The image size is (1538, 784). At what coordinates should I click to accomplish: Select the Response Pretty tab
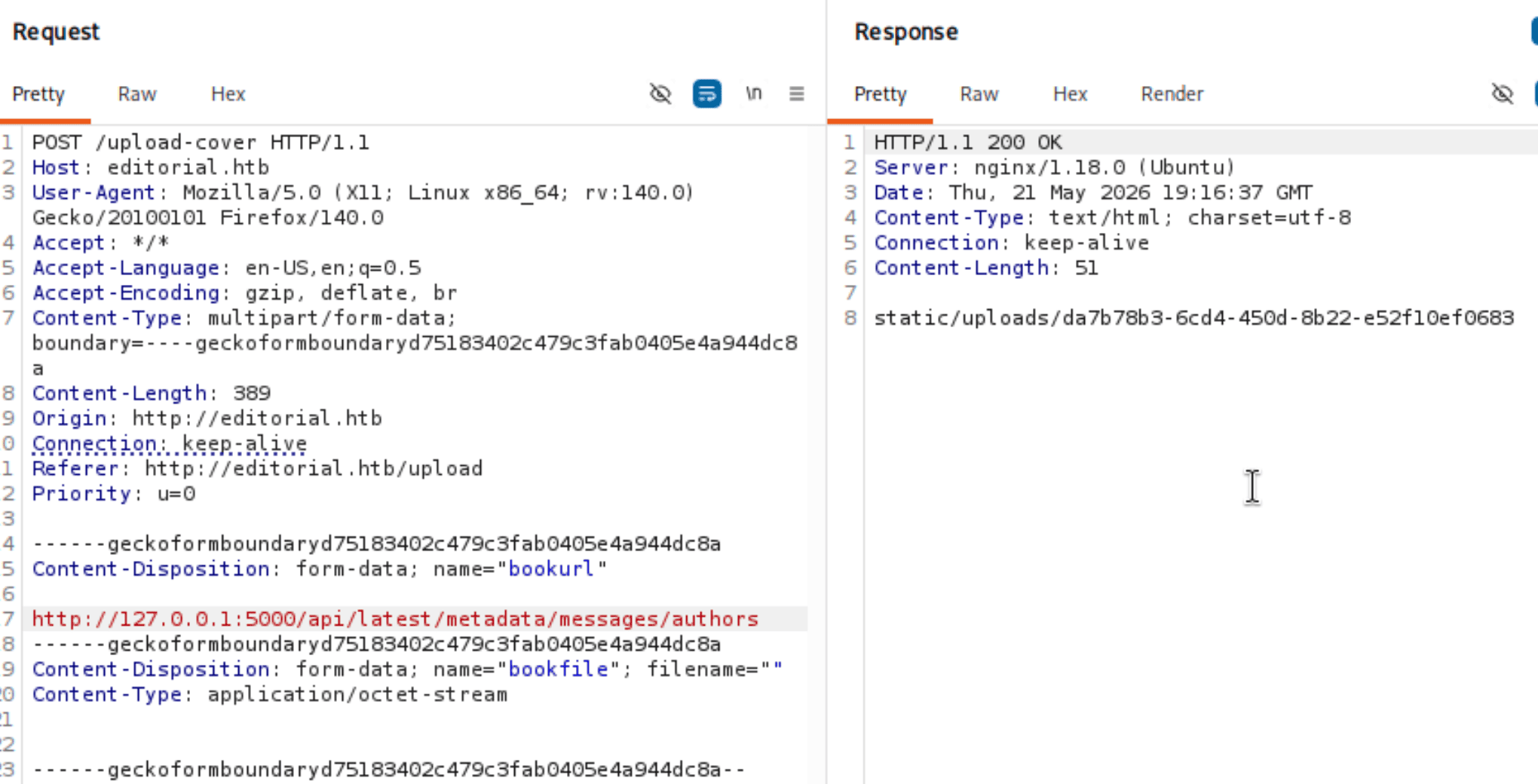tap(880, 94)
